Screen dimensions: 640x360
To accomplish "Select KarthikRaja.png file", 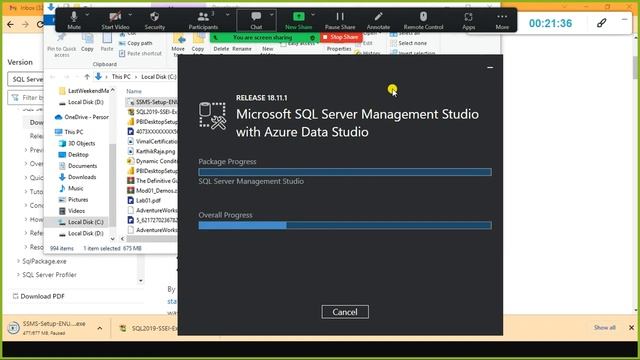I will click(151, 151).
